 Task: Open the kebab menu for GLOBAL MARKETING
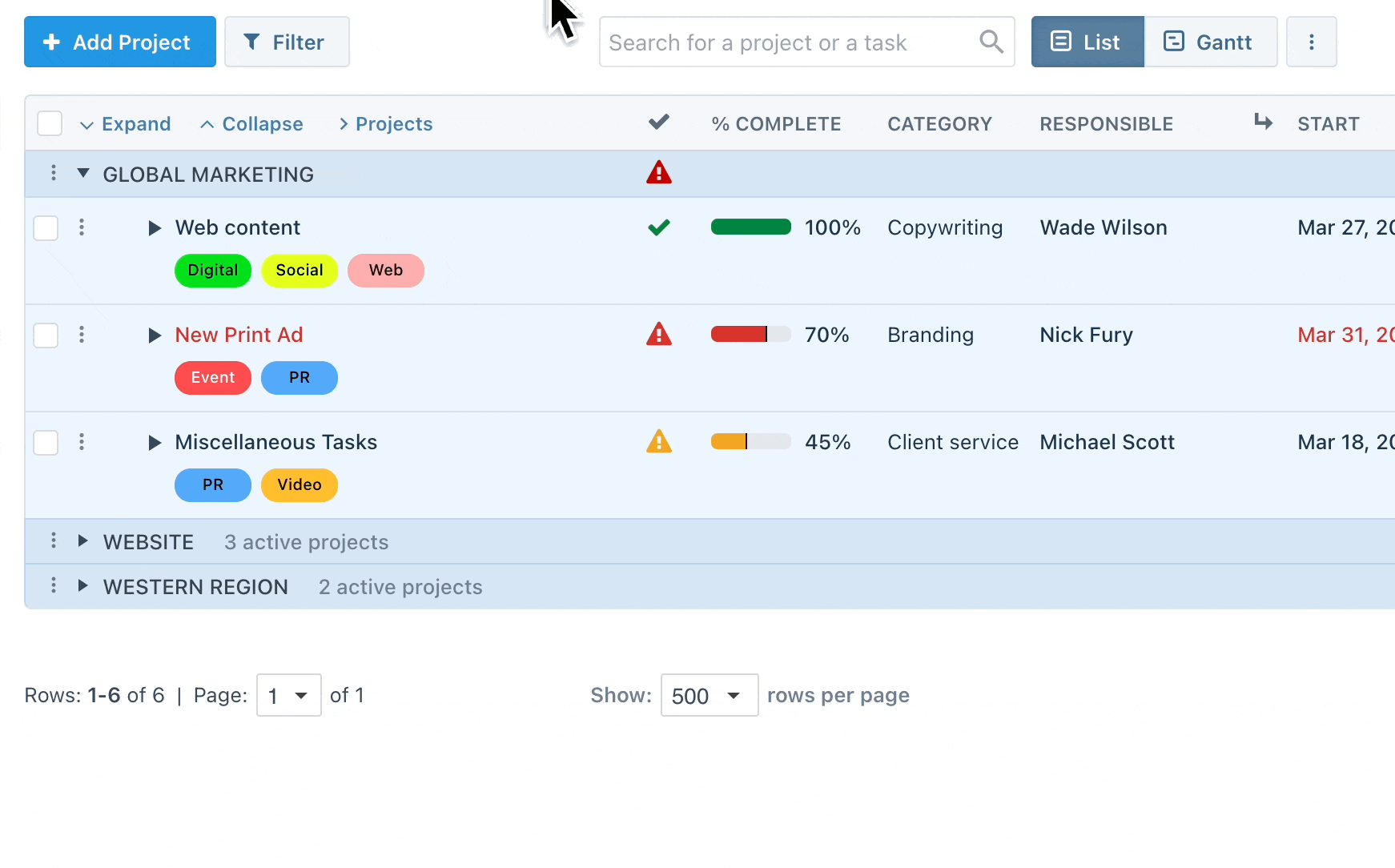click(x=53, y=173)
